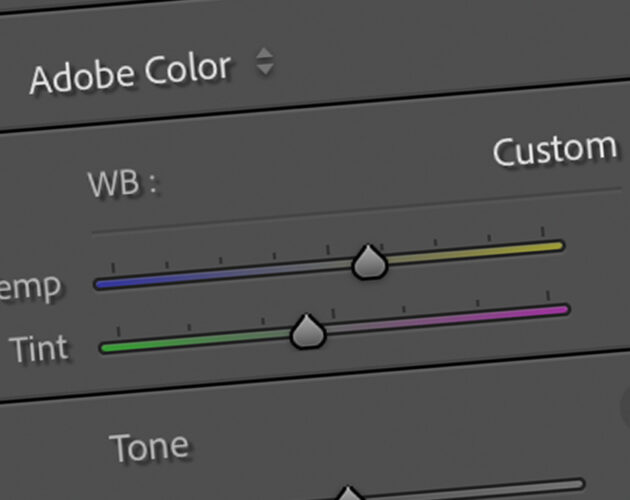This screenshot has width=630, height=500.
Task: Click the Temp label
Action: [31, 288]
